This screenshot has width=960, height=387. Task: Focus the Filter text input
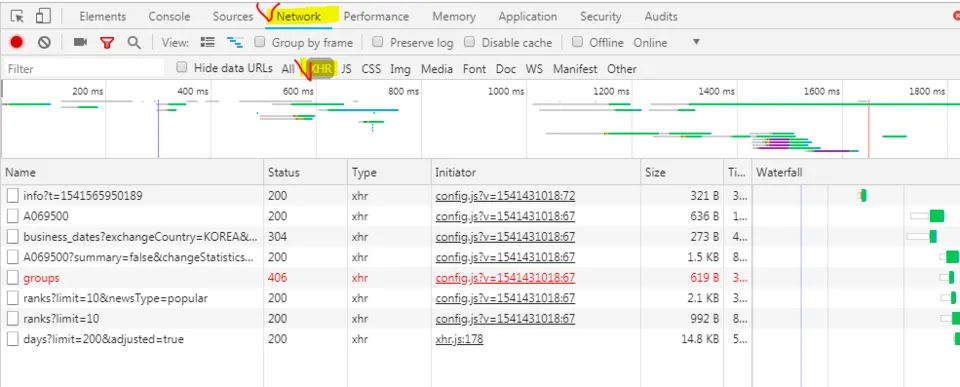(84, 69)
